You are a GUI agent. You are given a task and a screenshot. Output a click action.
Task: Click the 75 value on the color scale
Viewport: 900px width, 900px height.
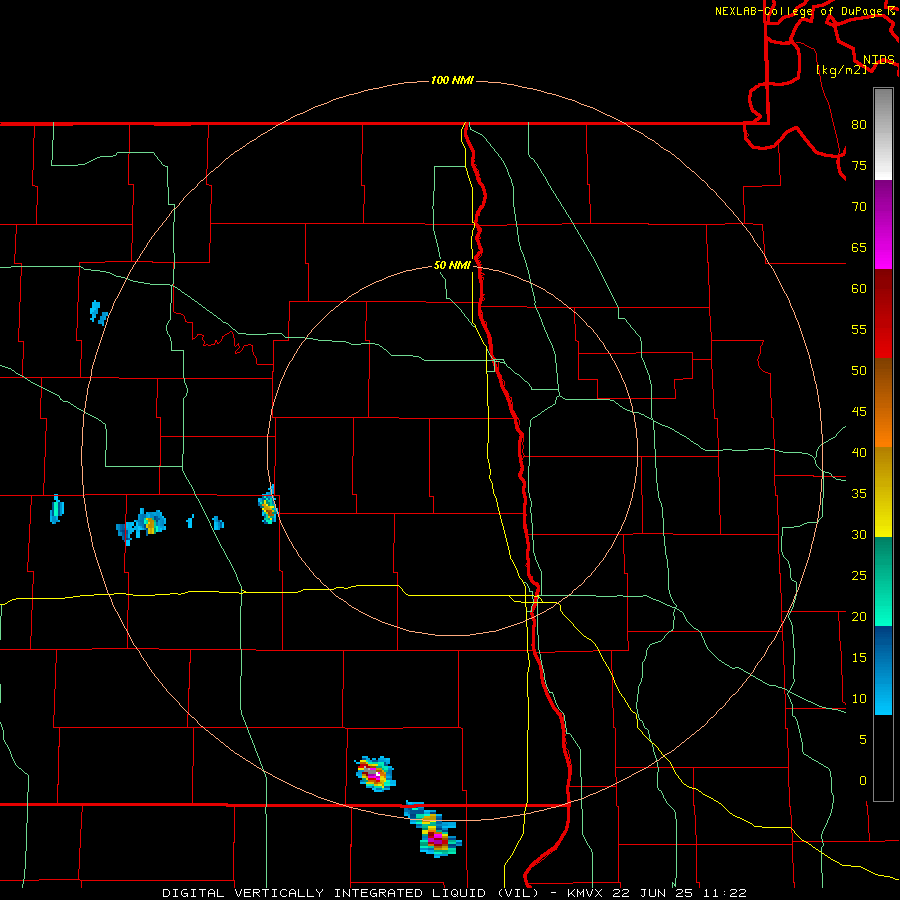pos(859,165)
